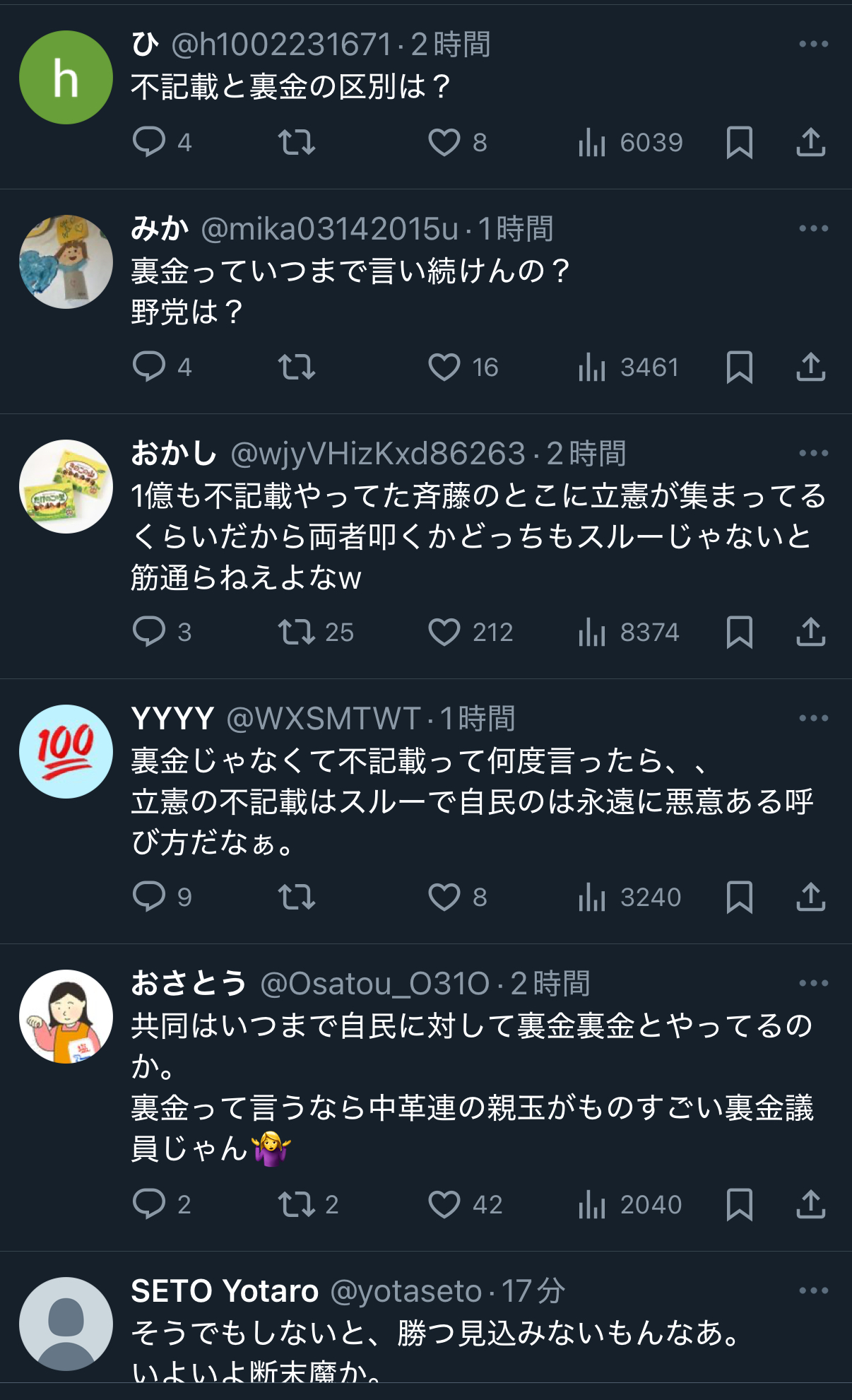Screen dimensions: 852x1400
Task: Open more options for SETO Yotaro's tweet
Action: tap(813, 1290)
